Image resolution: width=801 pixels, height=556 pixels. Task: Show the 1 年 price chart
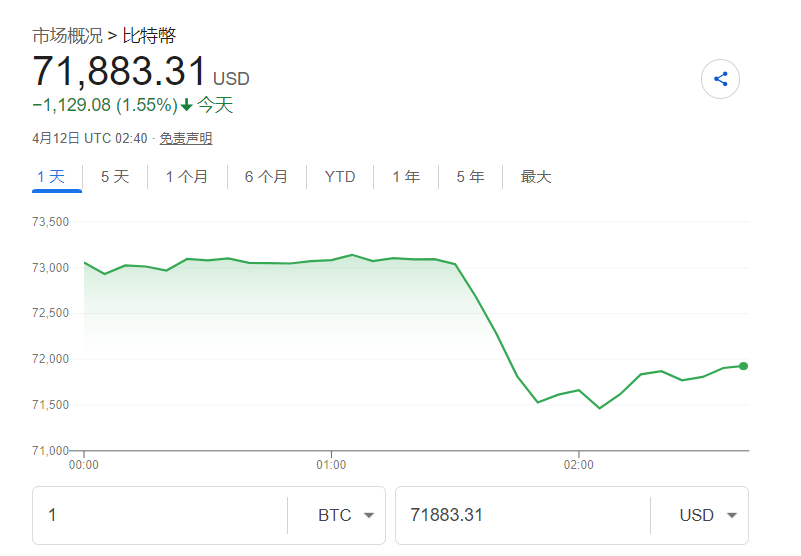point(406,177)
